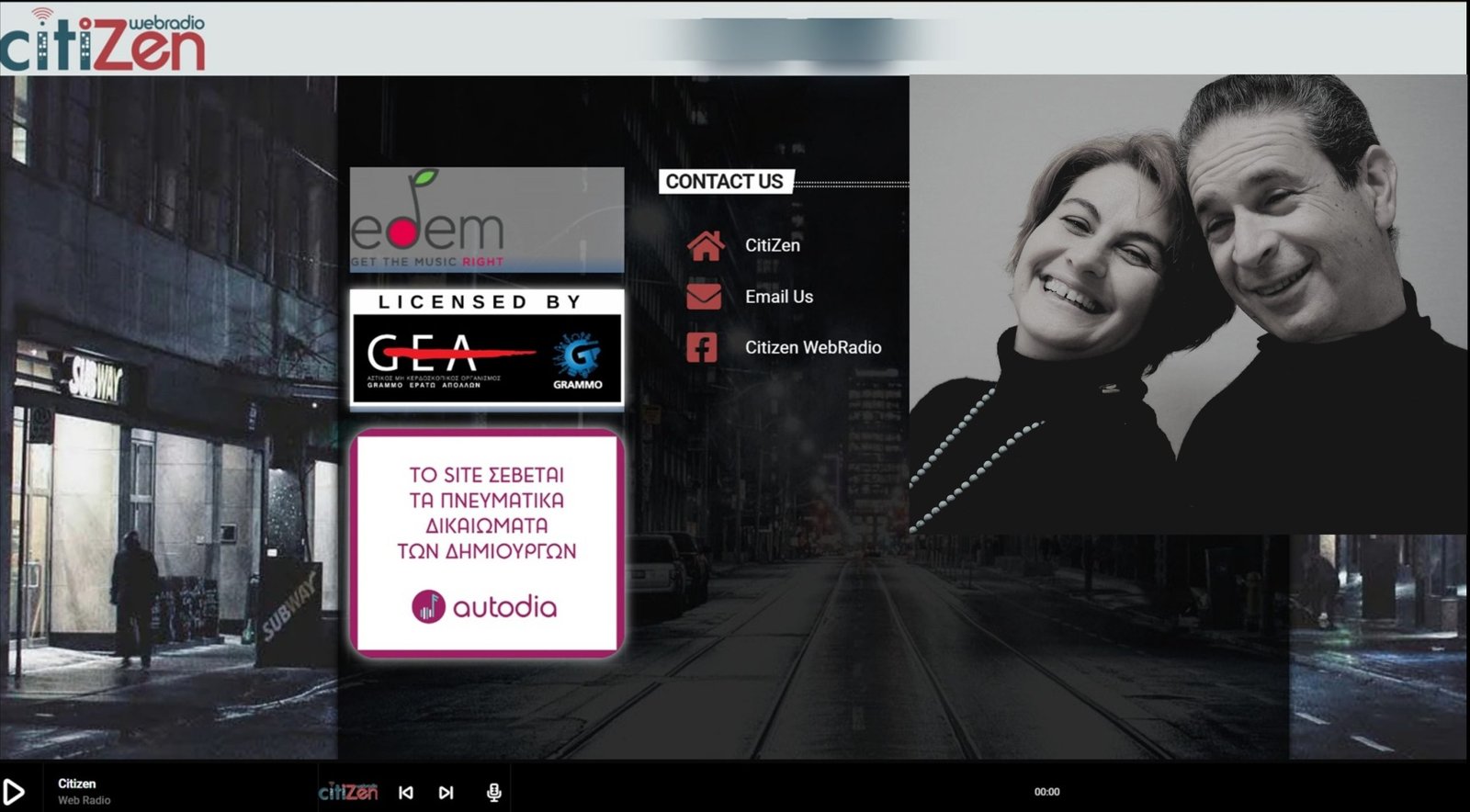The image size is (1470, 812).
Task: Click the 00:00 time display
Action: pos(1046,792)
